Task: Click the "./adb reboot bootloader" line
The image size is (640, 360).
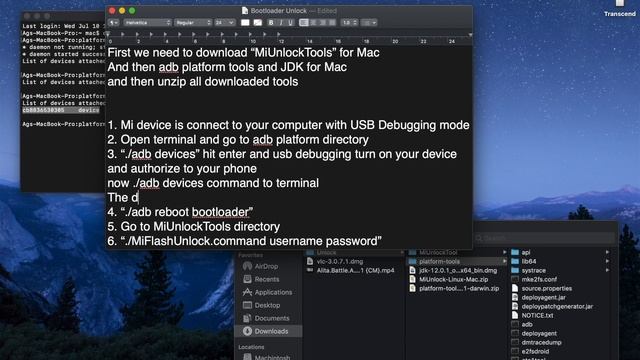Action: (180, 212)
